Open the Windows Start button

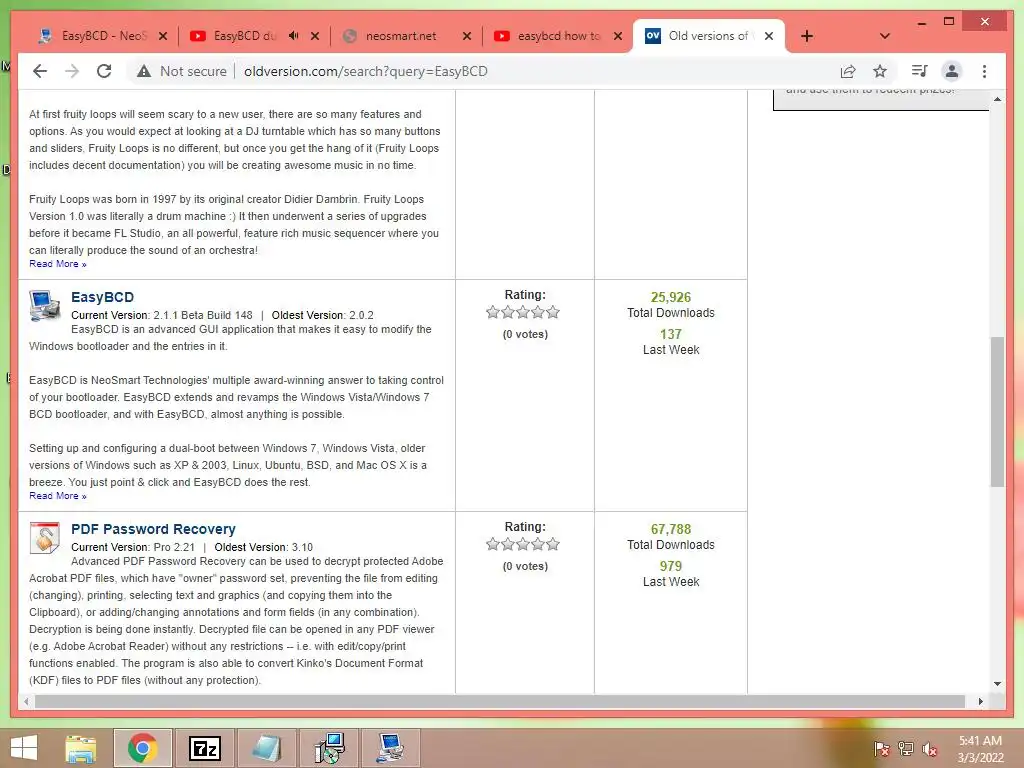tap(24, 748)
